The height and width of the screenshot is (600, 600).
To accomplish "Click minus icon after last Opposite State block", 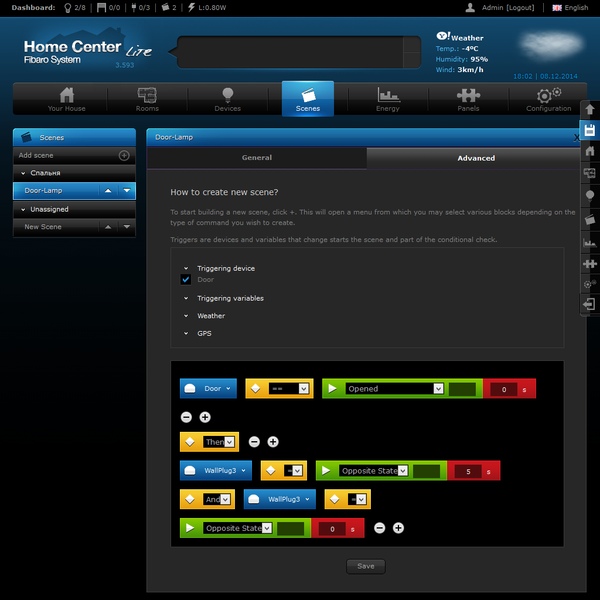I will [x=380, y=528].
